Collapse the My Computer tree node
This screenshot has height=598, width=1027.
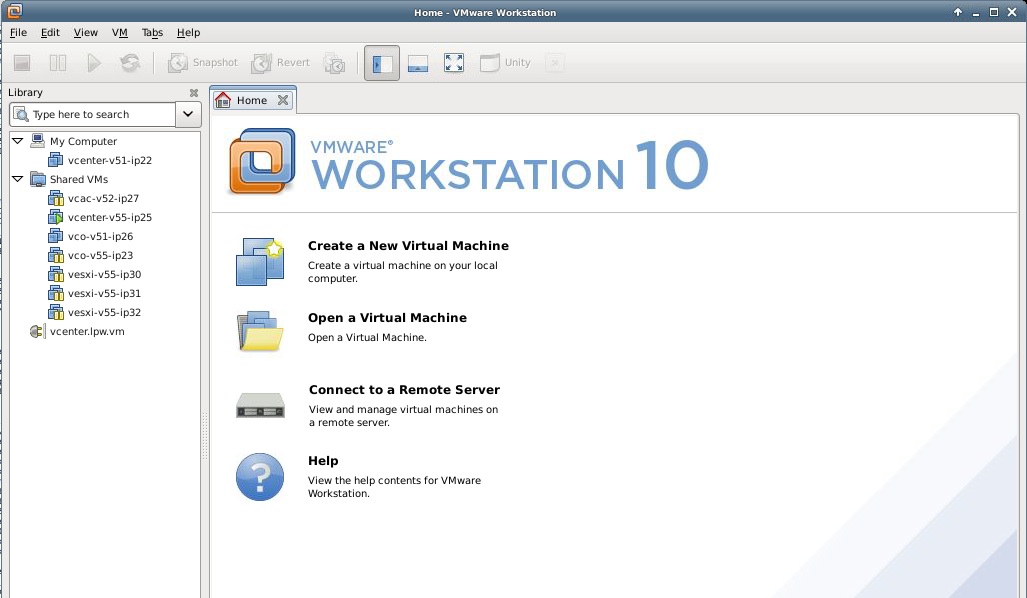(18, 141)
